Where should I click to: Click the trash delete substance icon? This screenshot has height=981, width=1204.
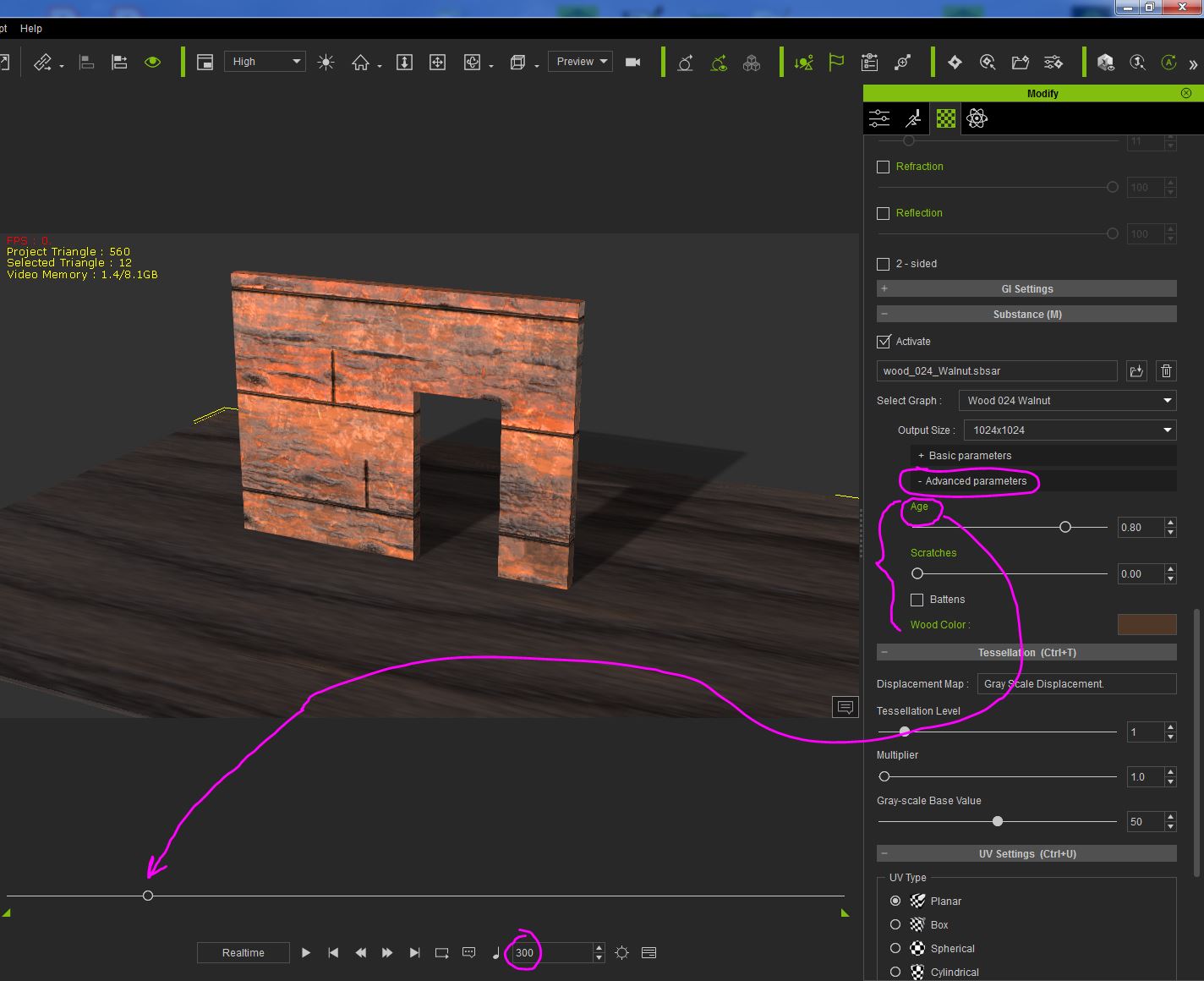click(1166, 370)
